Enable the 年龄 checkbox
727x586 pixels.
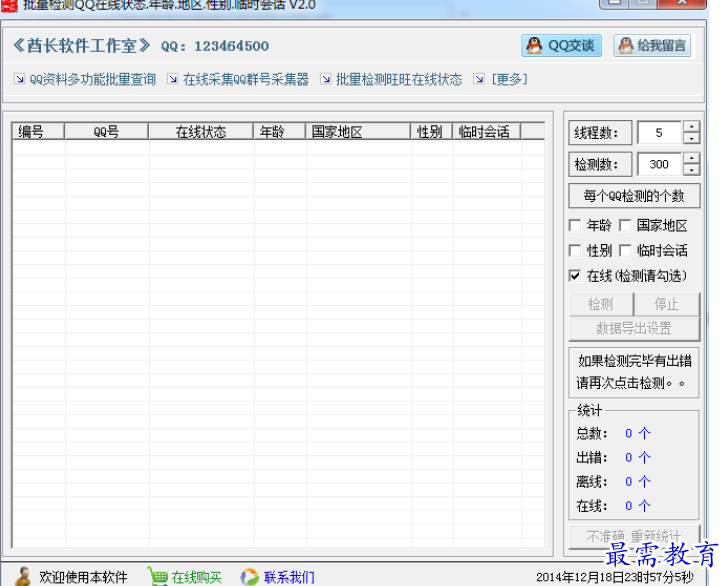(x=575, y=225)
